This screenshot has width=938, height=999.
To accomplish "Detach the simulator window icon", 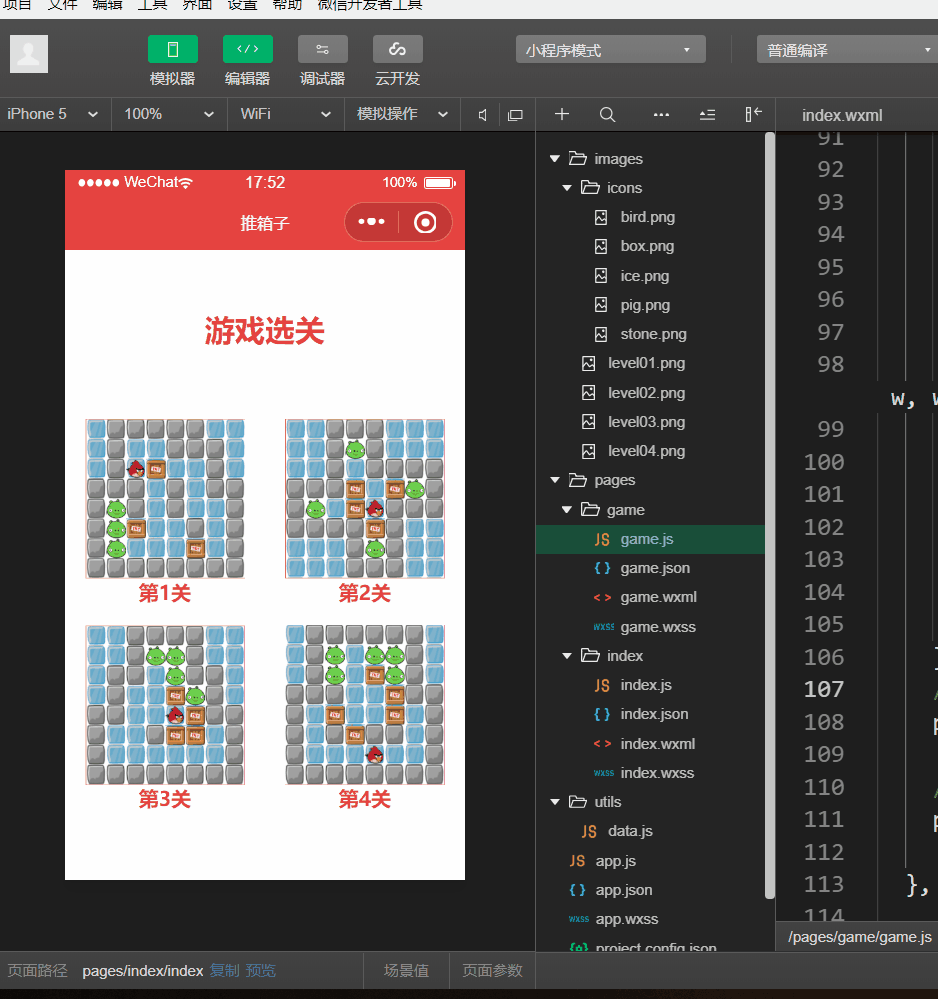I will tap(515, 115).
